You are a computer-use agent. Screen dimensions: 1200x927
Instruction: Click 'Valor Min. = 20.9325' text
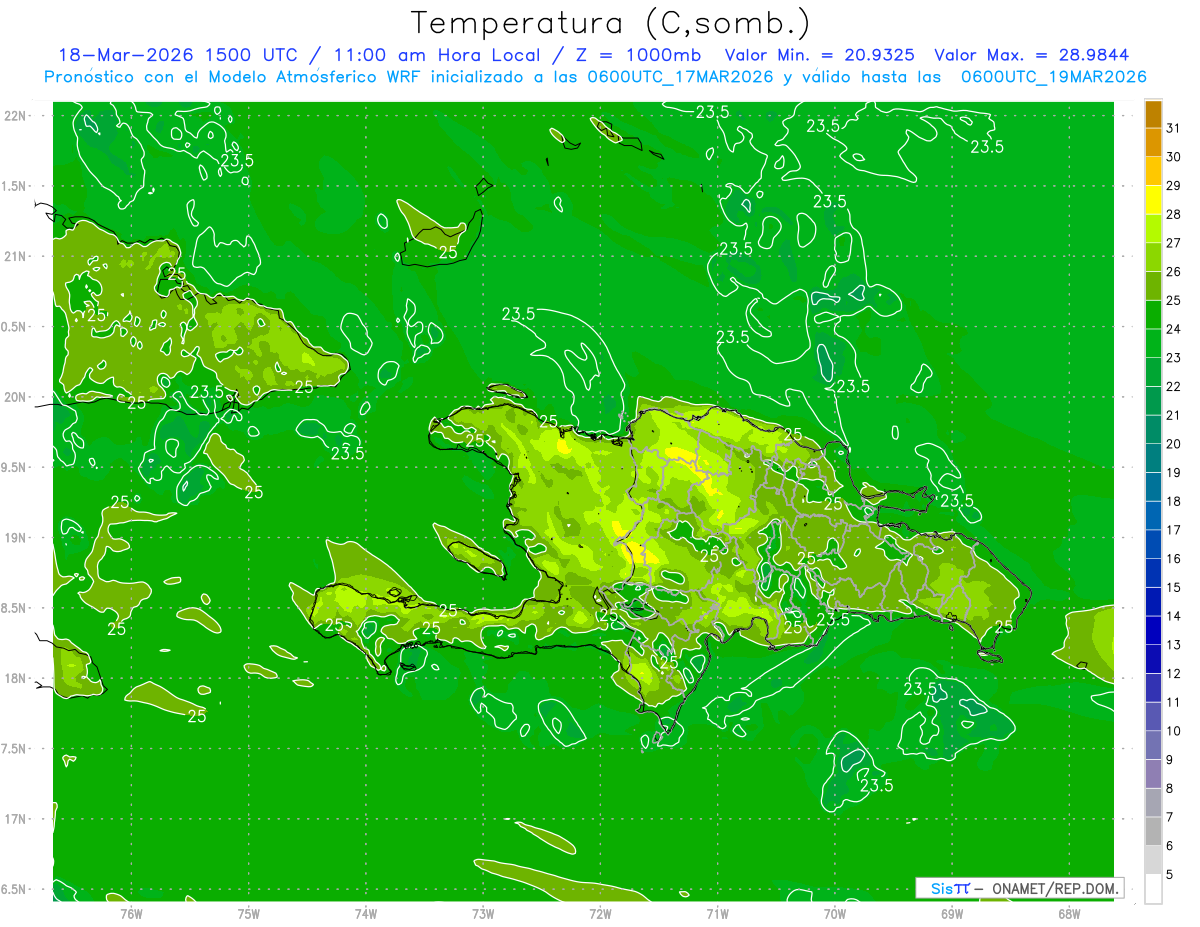[820, 55]
